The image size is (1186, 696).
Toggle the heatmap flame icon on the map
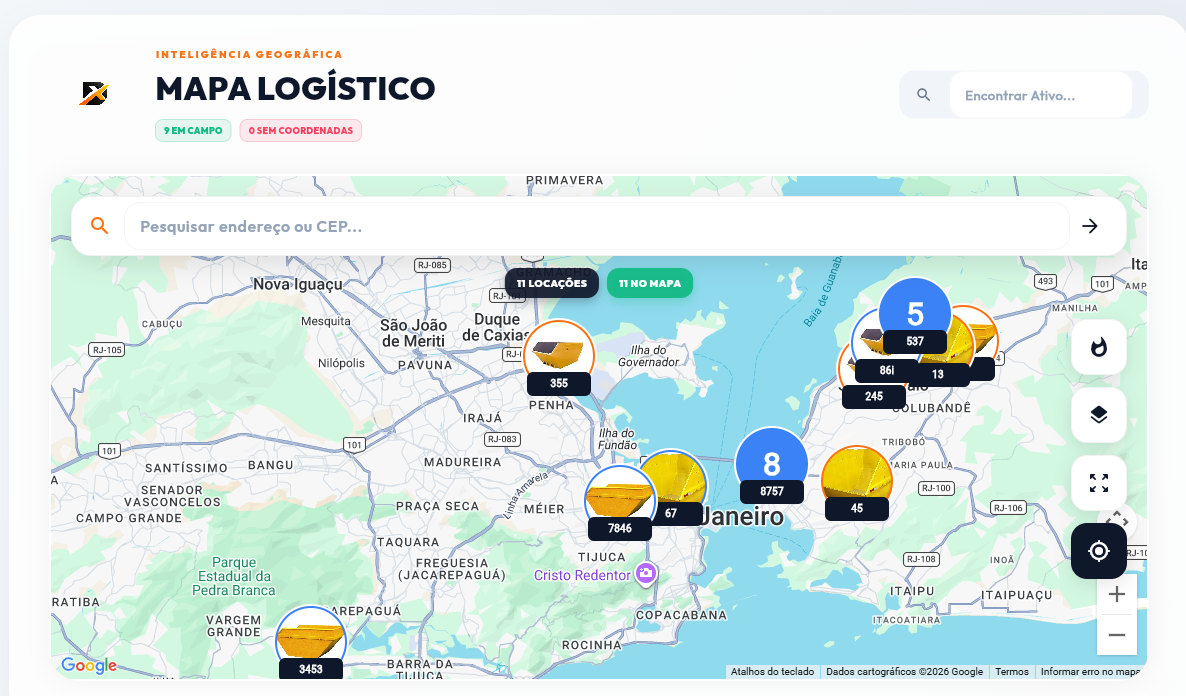tap(1098, 347)
